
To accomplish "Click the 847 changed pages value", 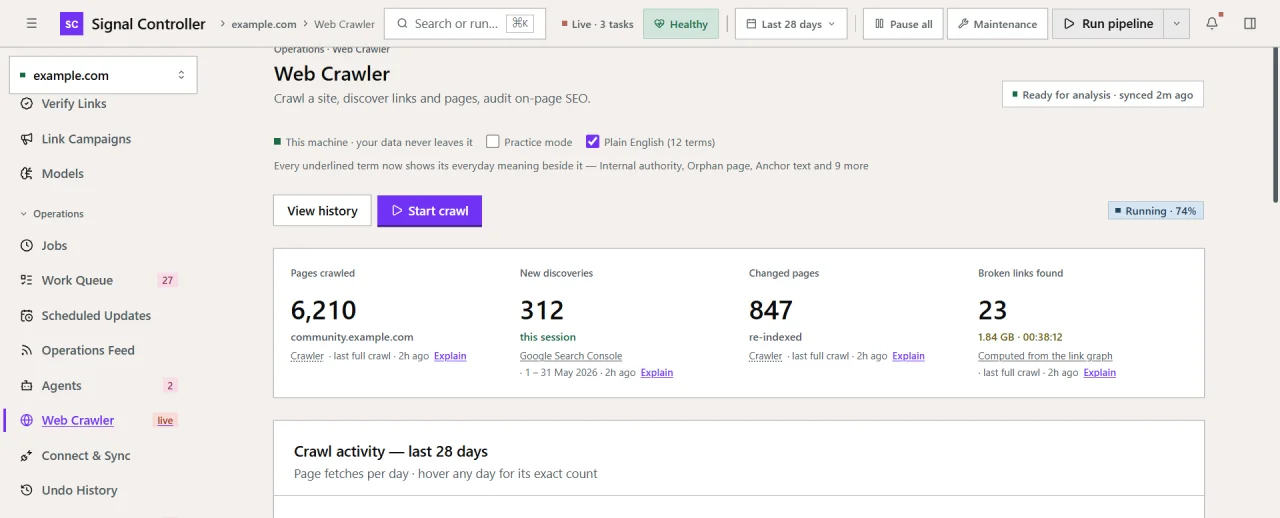I will tap(771, 310).
